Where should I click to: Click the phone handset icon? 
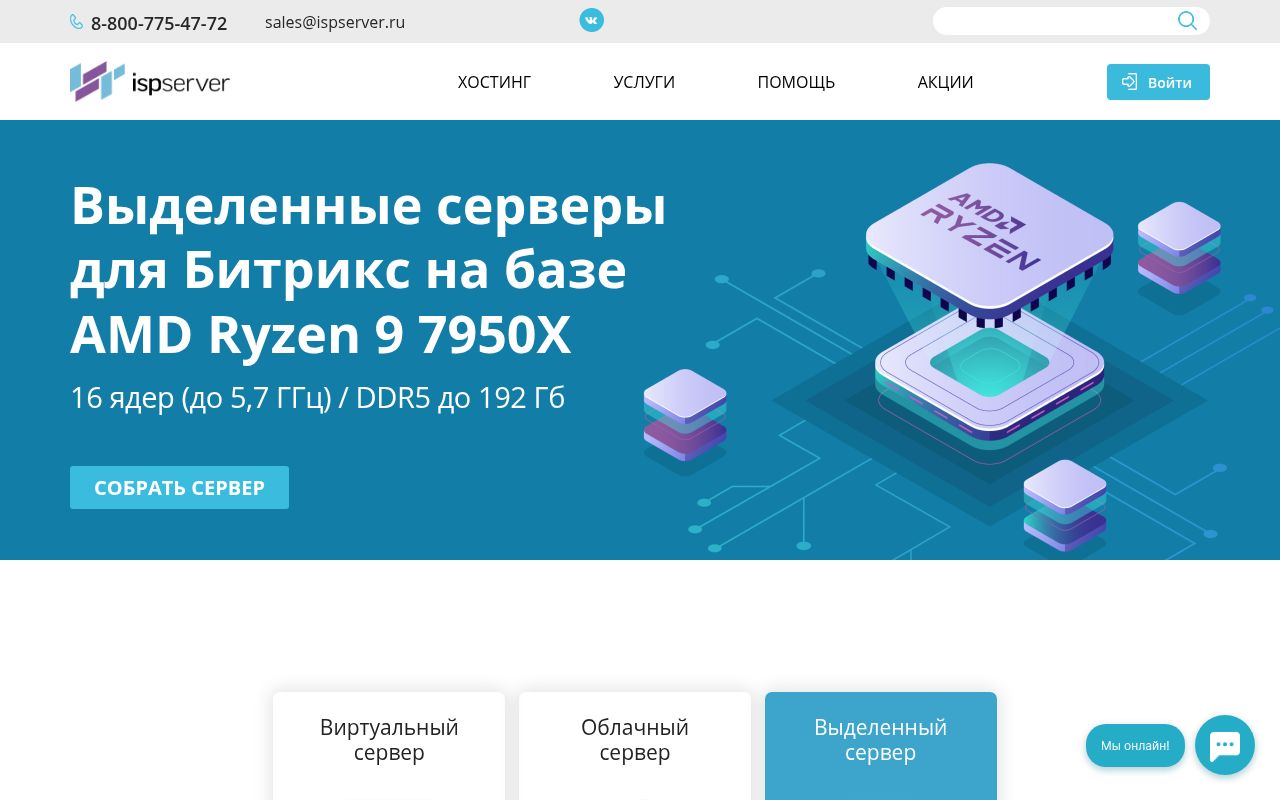[77, 22]
